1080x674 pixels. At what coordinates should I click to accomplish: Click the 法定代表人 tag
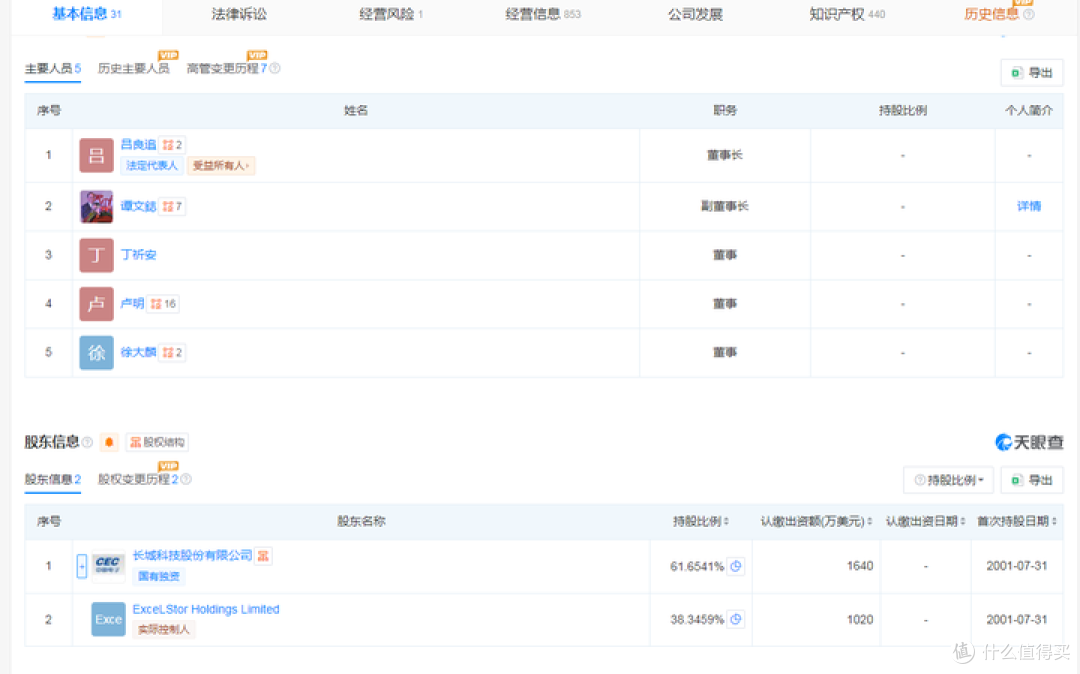coord(152,165)
